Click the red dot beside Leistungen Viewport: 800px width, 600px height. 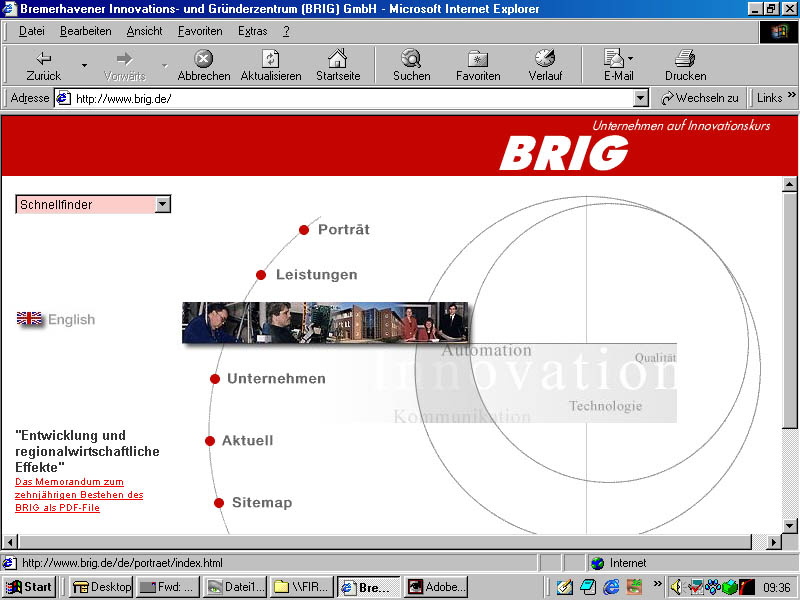(261, 275)
